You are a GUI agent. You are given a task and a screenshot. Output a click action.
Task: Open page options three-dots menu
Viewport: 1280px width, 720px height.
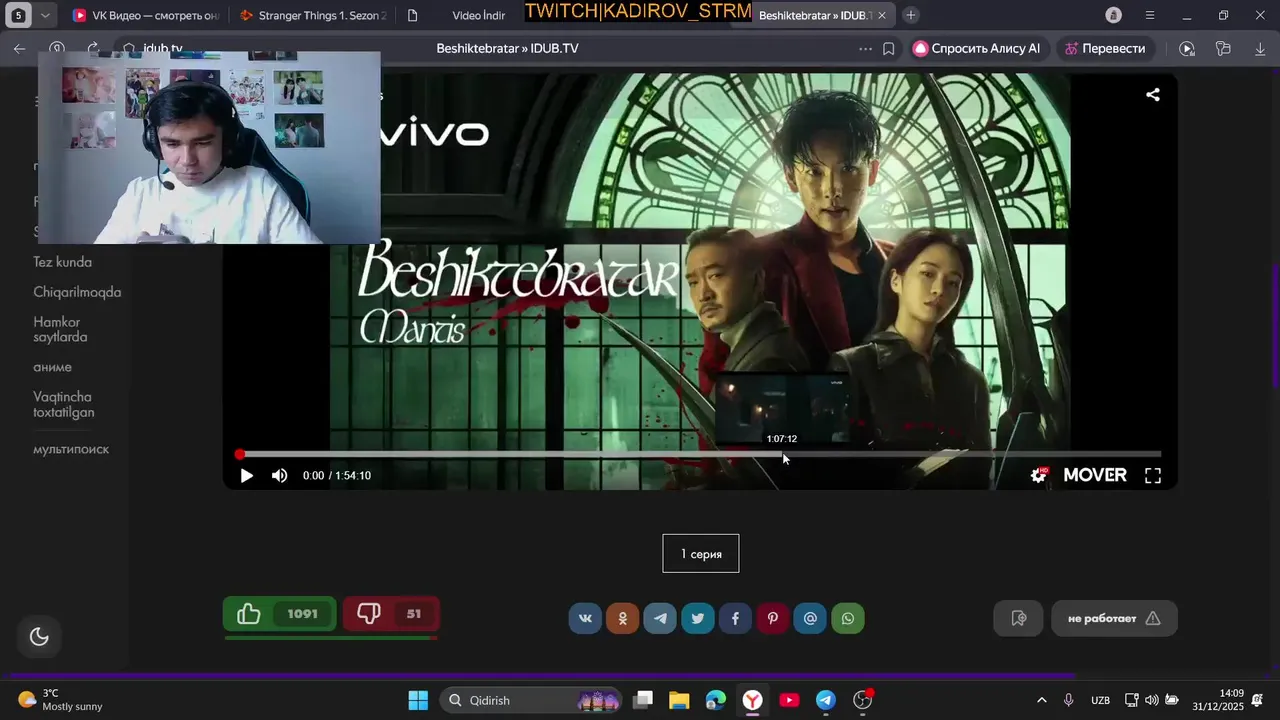coord(865,48)
